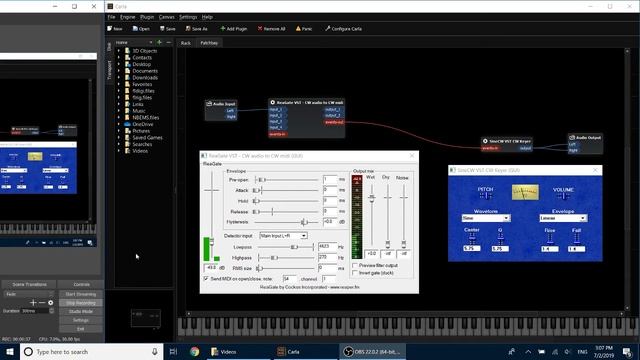Open the Envelope dropdown in SineCW

tap(563, 218)
